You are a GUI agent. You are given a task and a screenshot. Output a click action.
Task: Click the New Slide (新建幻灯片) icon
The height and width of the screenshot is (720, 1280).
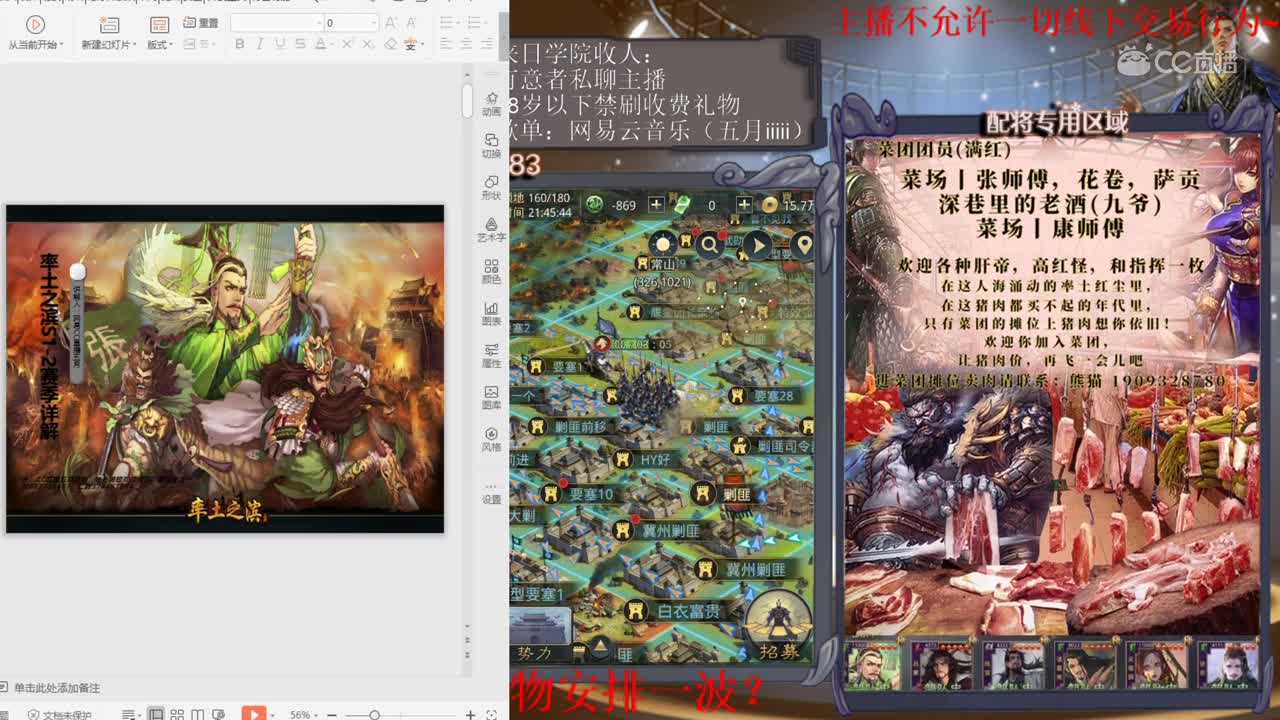[x=109, y=24]
